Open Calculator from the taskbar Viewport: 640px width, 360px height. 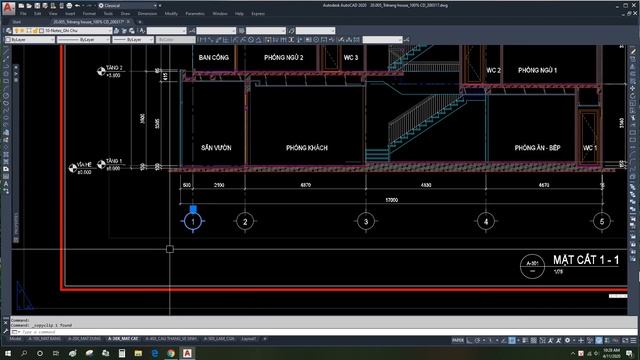(x=122, y=353)
